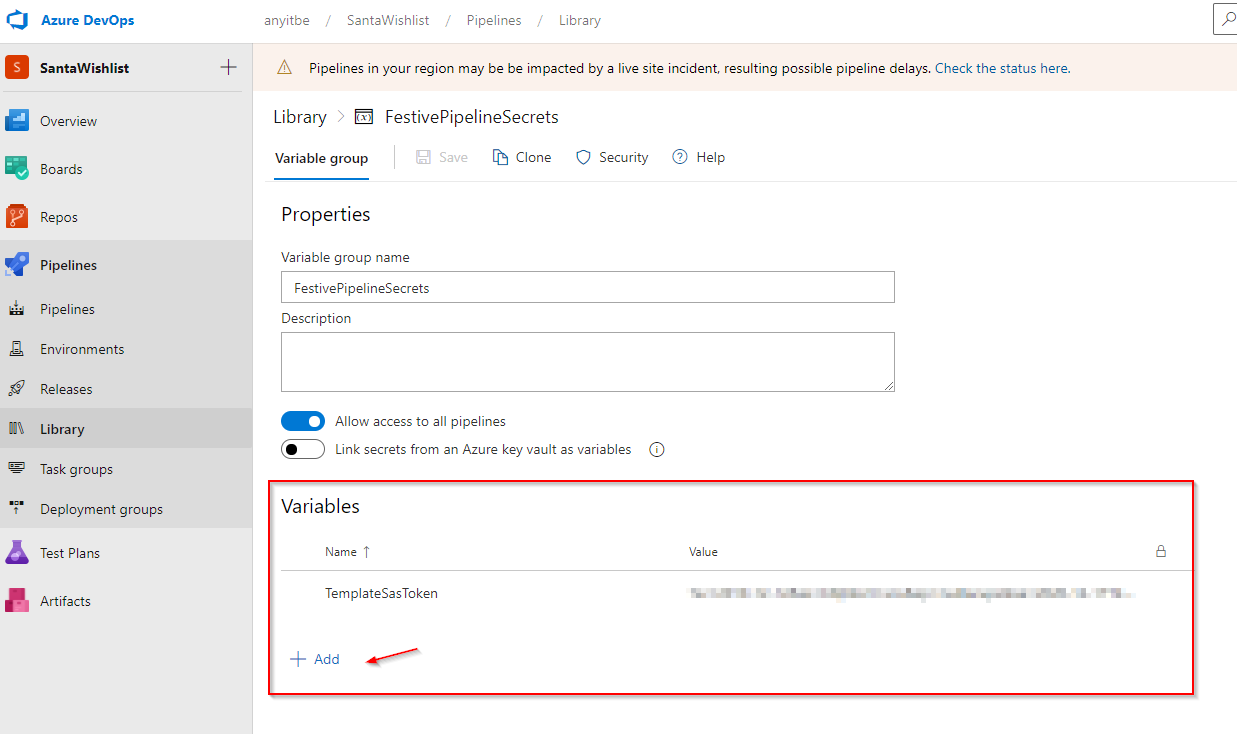This screenshot has width=1237, height=734.
Task: Open the search magnifier icon
Action: pyautogui.click(x=1227, y=19)
